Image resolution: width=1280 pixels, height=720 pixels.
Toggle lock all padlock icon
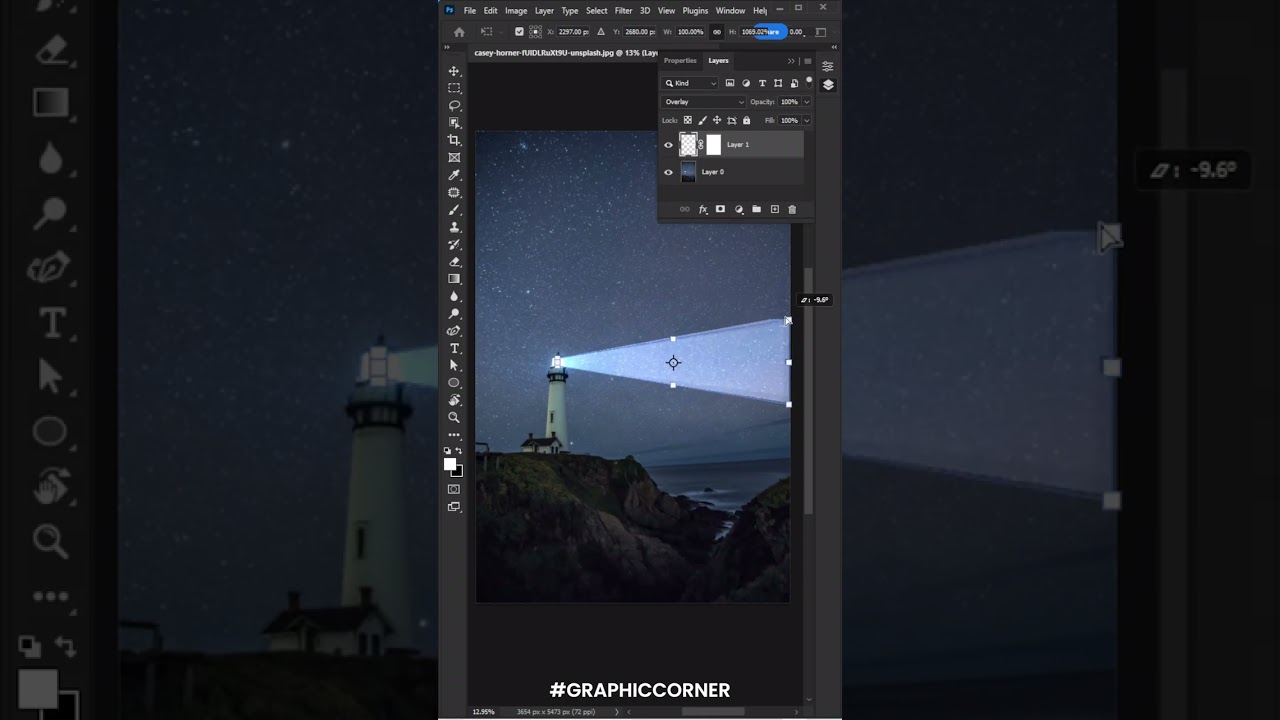(746, 120)
